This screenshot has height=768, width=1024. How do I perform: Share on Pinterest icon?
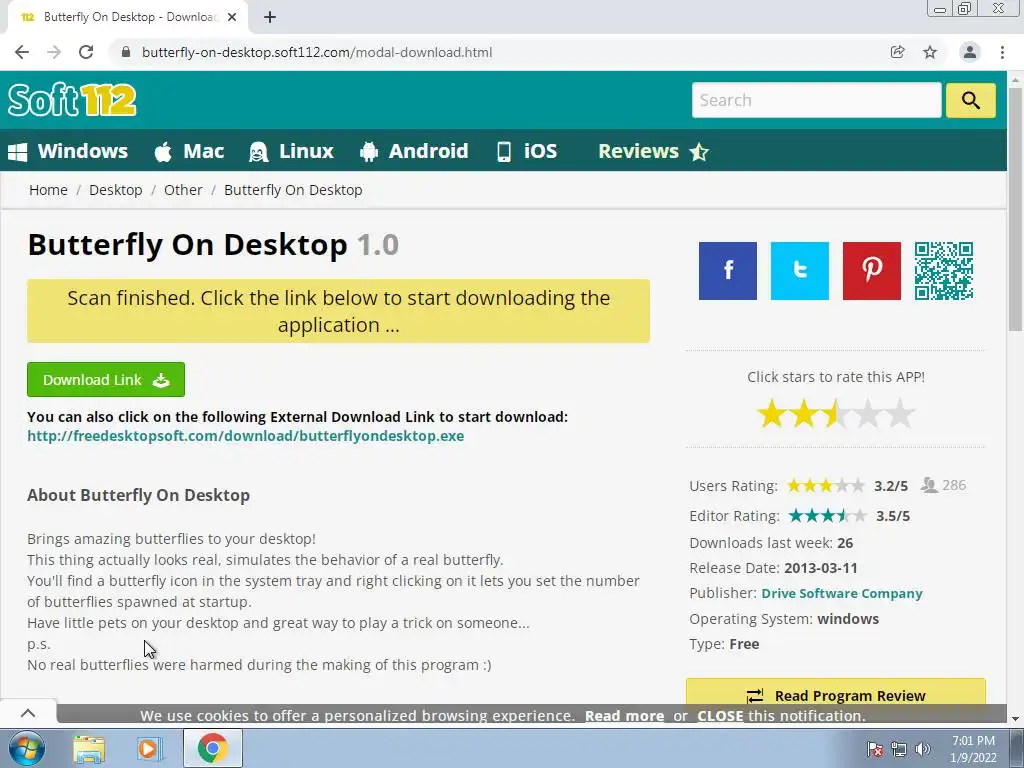pyautogui.click(x=871, y=271)
